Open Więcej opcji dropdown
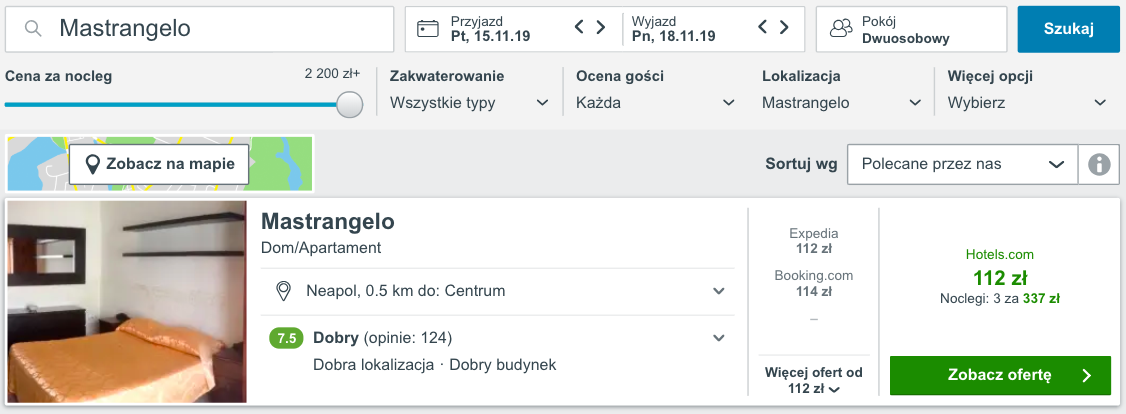Image resolution: width=1126 pixels, height=414 pixels. click(x=1027, y=102)
